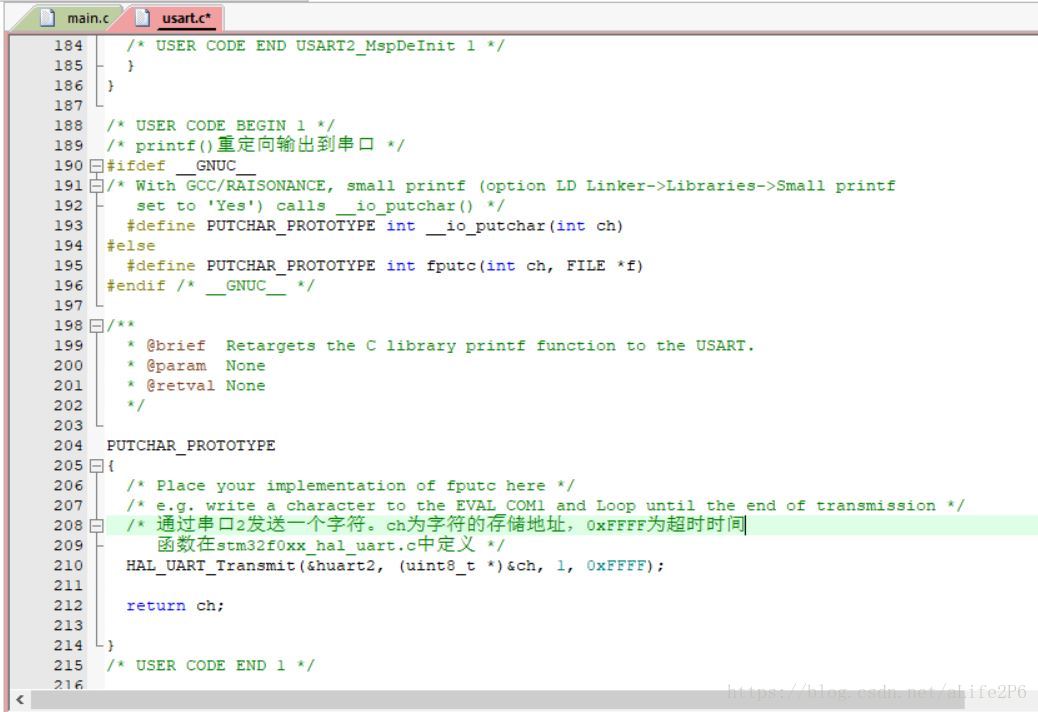
Task: Click '#endif' directive on line 196
Action: 136,285
